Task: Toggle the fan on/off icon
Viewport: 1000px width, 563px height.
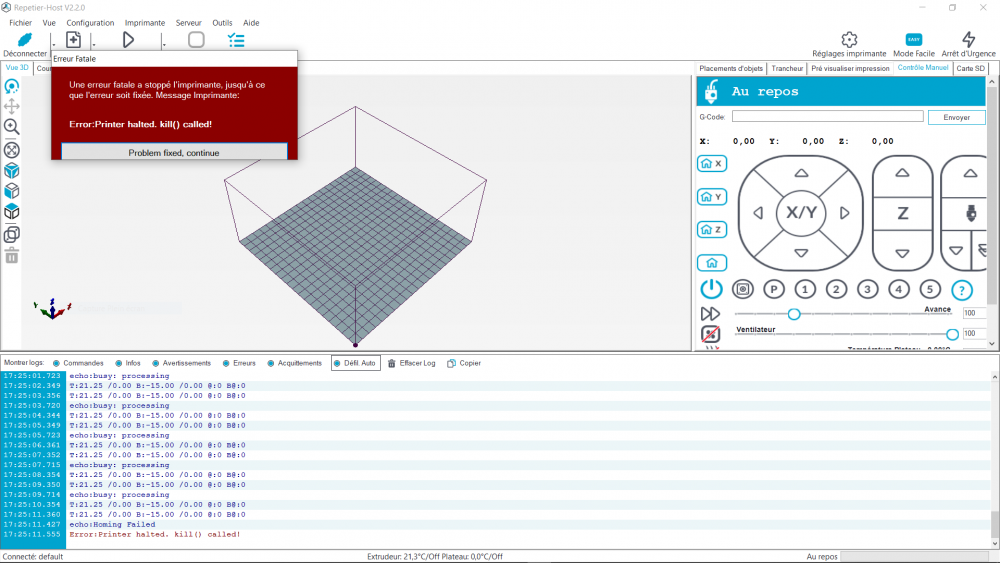Action: [710, 333]
